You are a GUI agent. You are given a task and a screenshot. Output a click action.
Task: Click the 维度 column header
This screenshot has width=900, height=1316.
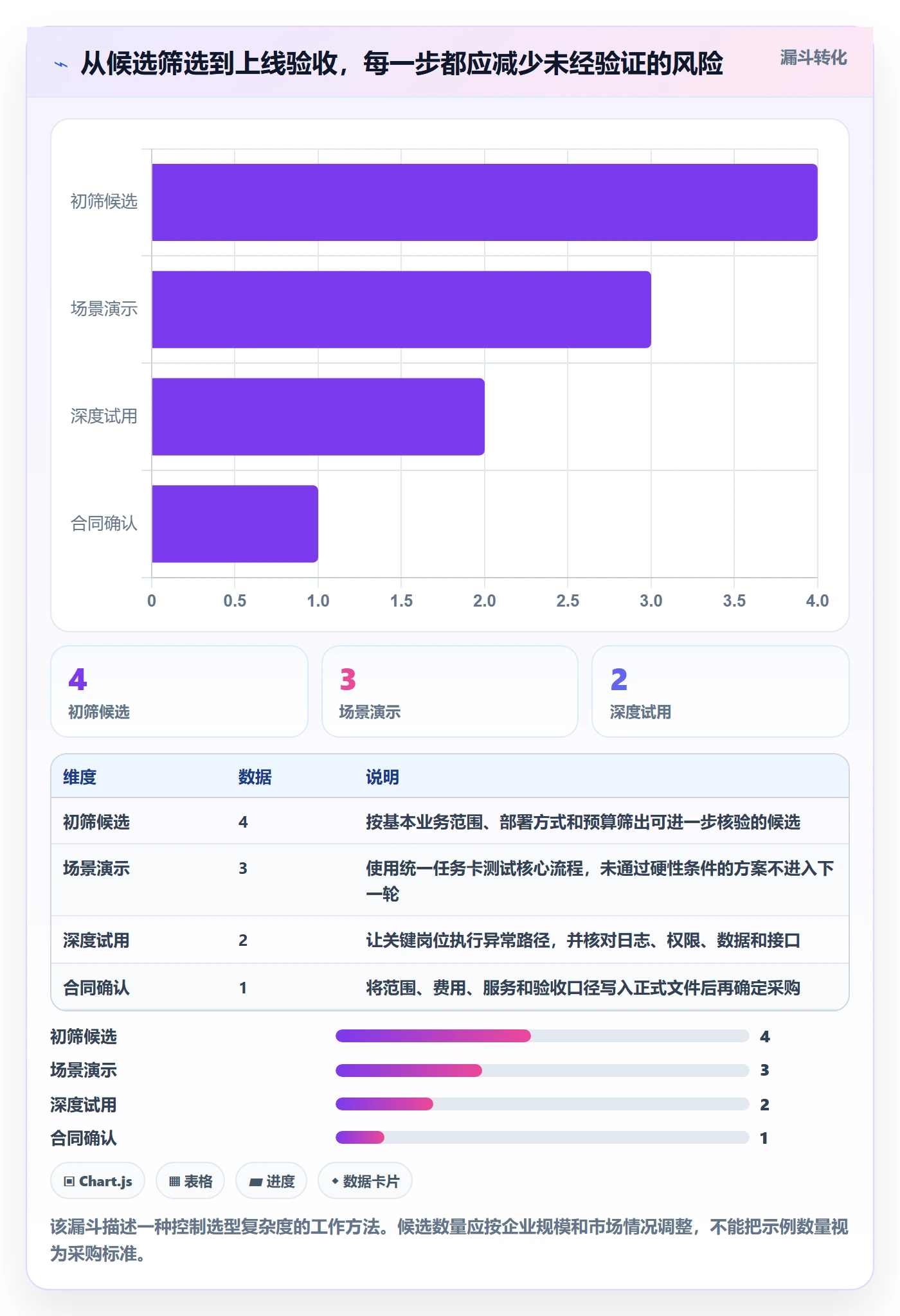[x=80, y=777]
